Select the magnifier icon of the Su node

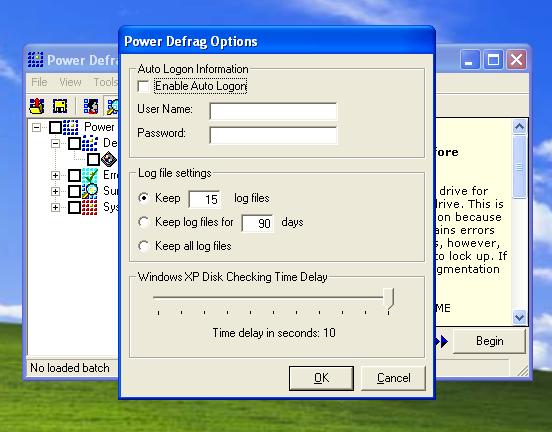(x=90, y=191)
